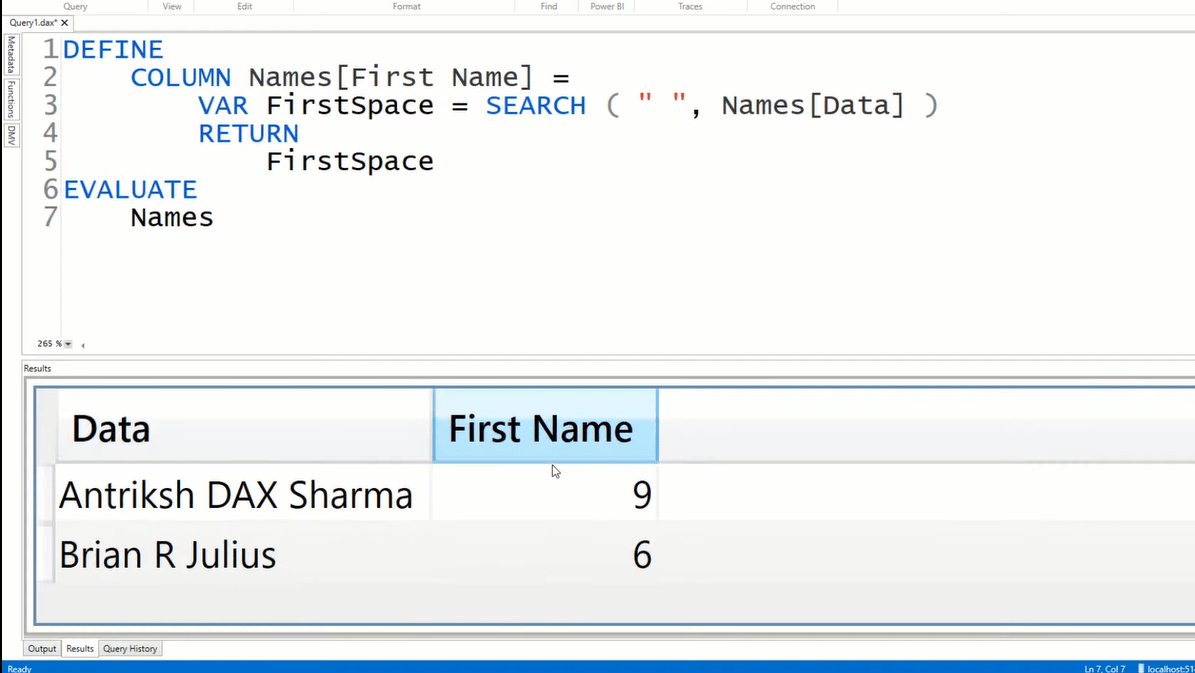The height and width of the screenshot is (673, 1195).
Task: Open the Metadata side panel
Action: (11, 54)
